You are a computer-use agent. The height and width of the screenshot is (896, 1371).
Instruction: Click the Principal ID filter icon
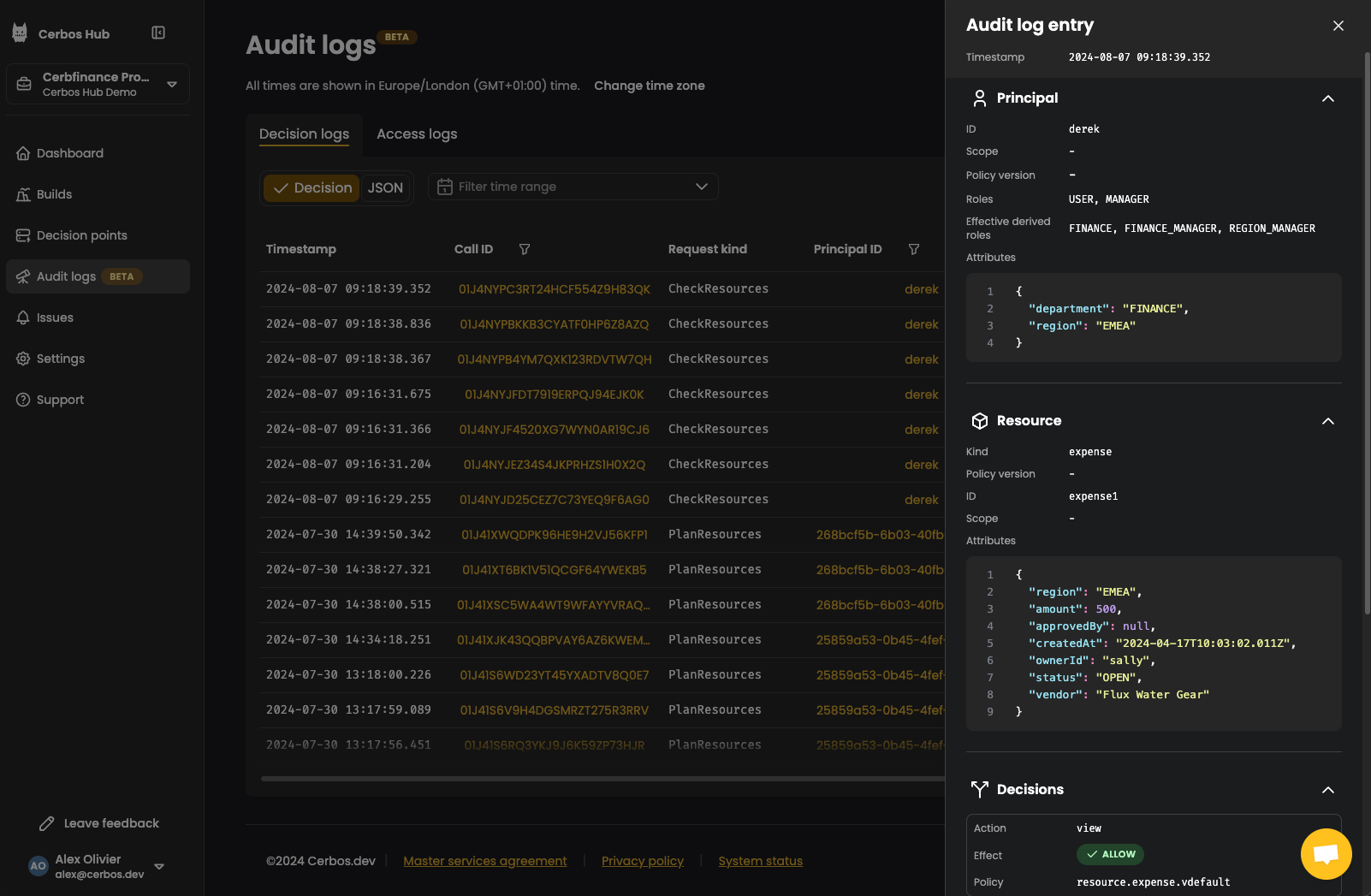914,249
